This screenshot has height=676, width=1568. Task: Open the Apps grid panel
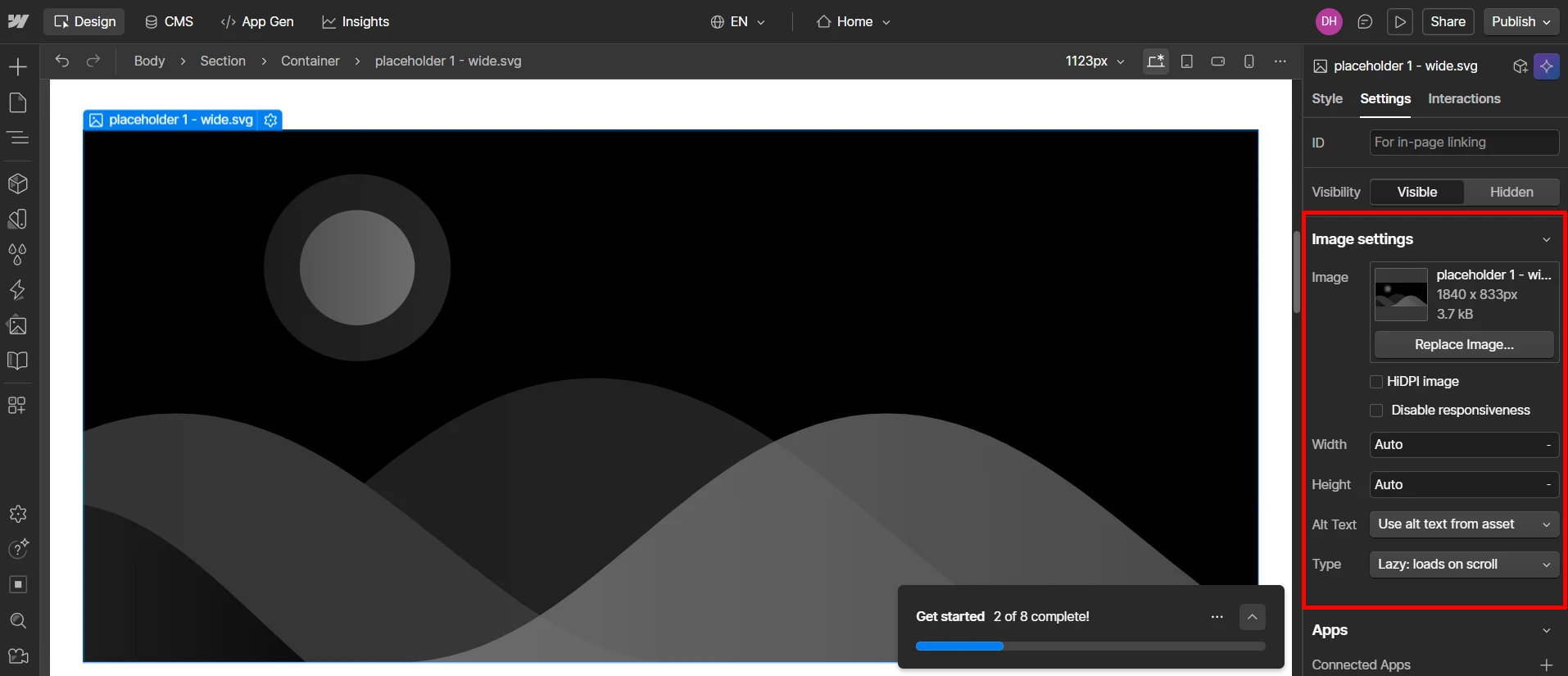[x=18, y=405]
